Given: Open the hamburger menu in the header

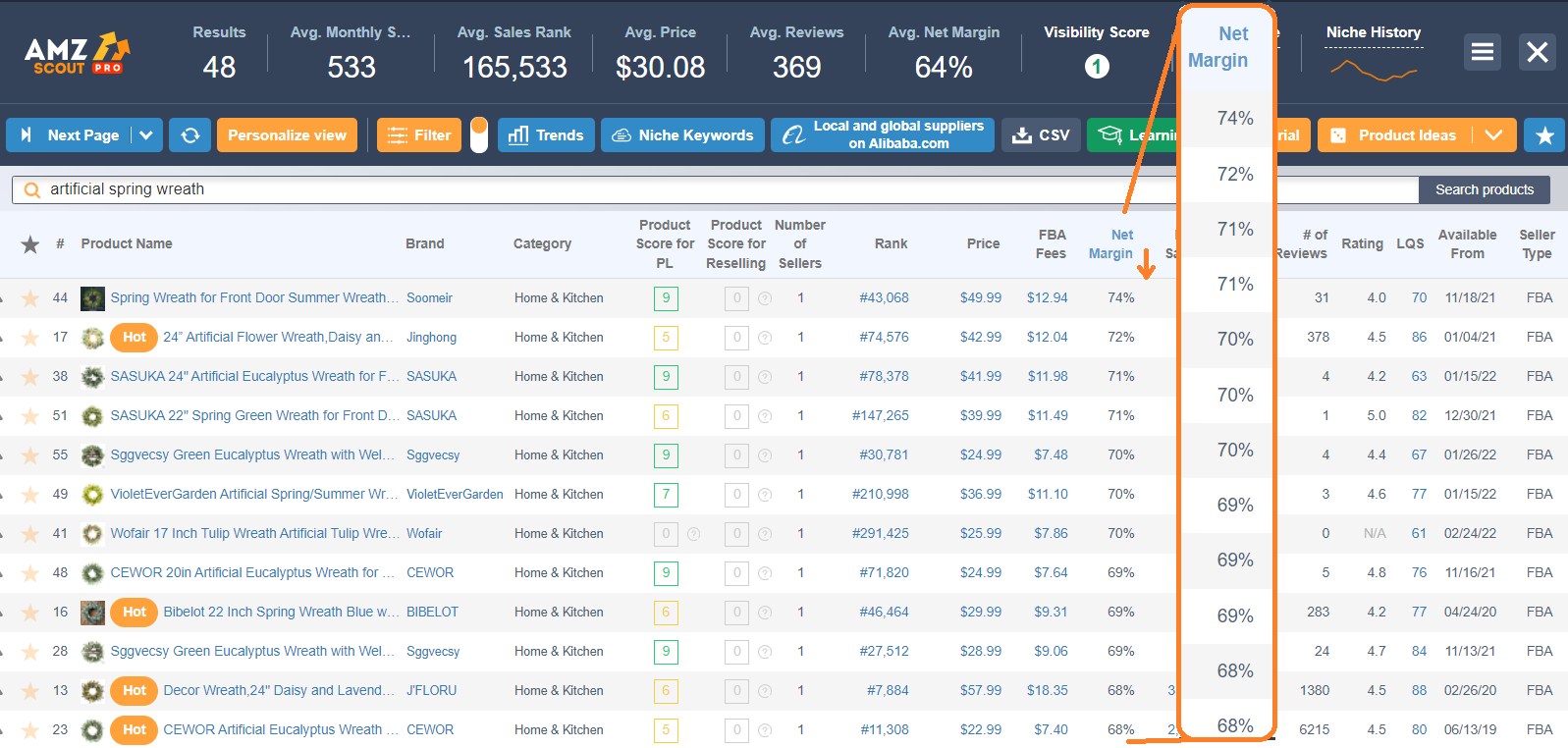Looking at the screenshot, I should pyautogui.click(x=1483, y=52).
